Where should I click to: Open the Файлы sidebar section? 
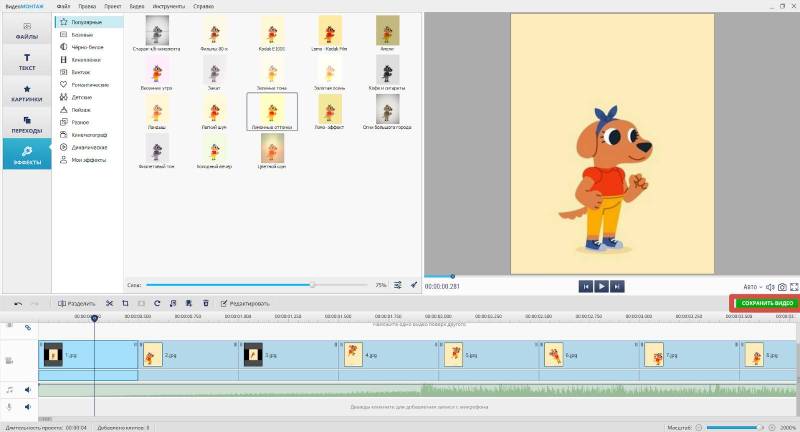click(x=27, y=31)
